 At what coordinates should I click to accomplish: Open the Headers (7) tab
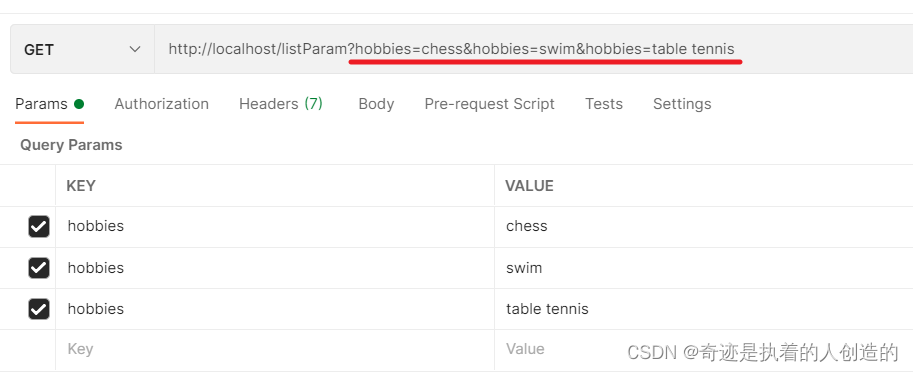click(281, 104)
